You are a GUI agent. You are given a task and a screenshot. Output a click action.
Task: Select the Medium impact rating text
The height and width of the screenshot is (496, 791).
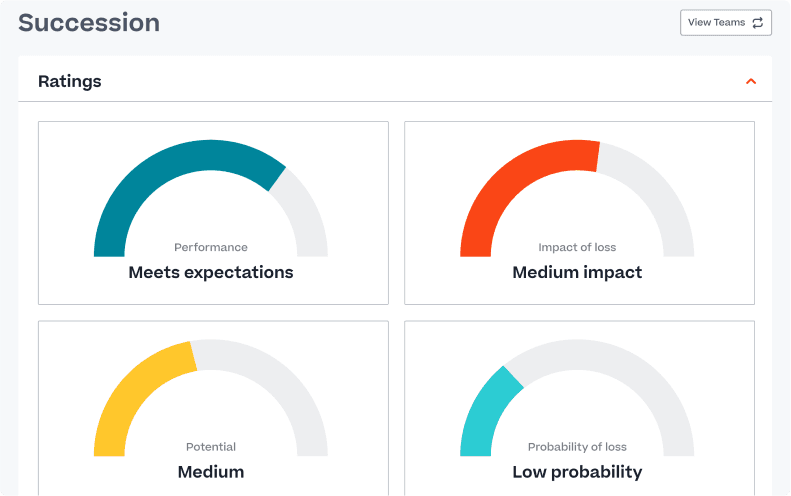[577, 272]
